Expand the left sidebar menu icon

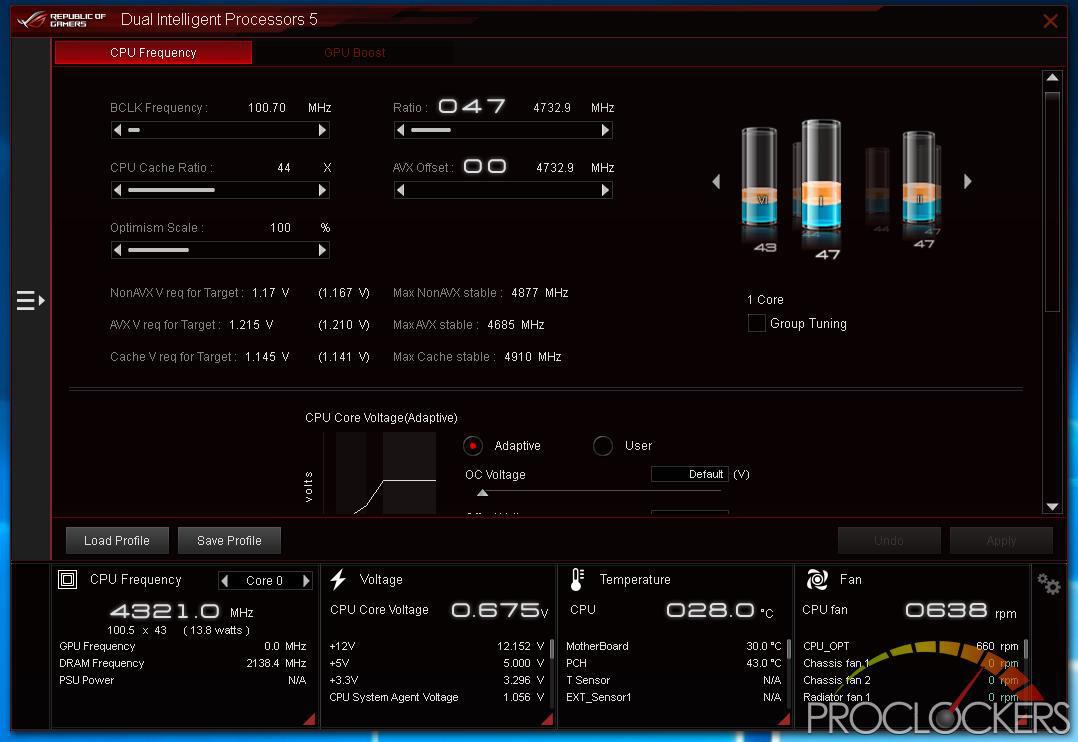coord(30,301)
